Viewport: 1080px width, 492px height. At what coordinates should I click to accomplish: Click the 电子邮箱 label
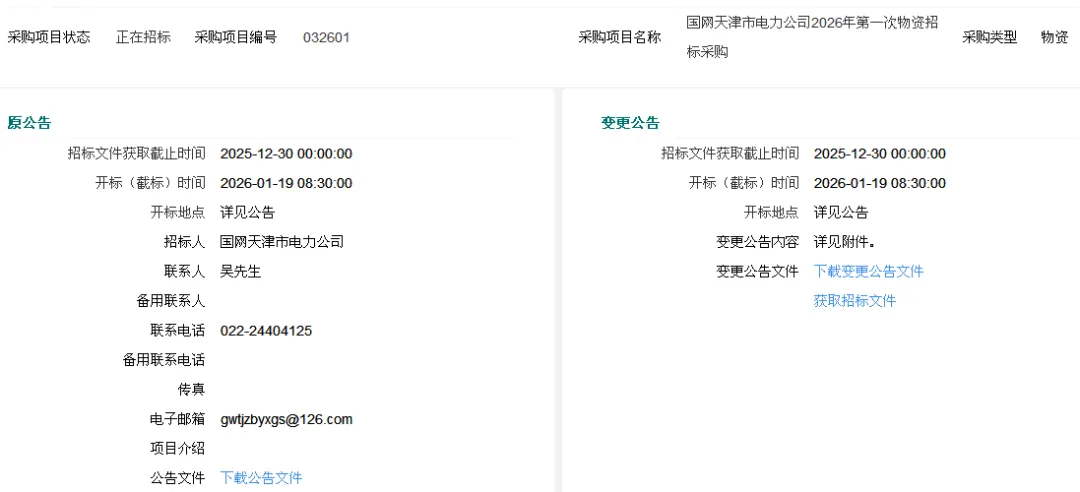[178, 419]
